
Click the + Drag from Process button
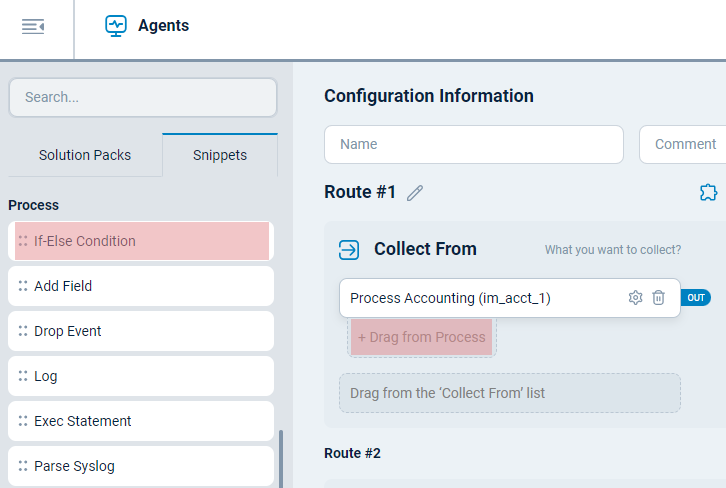click(422, 337)
